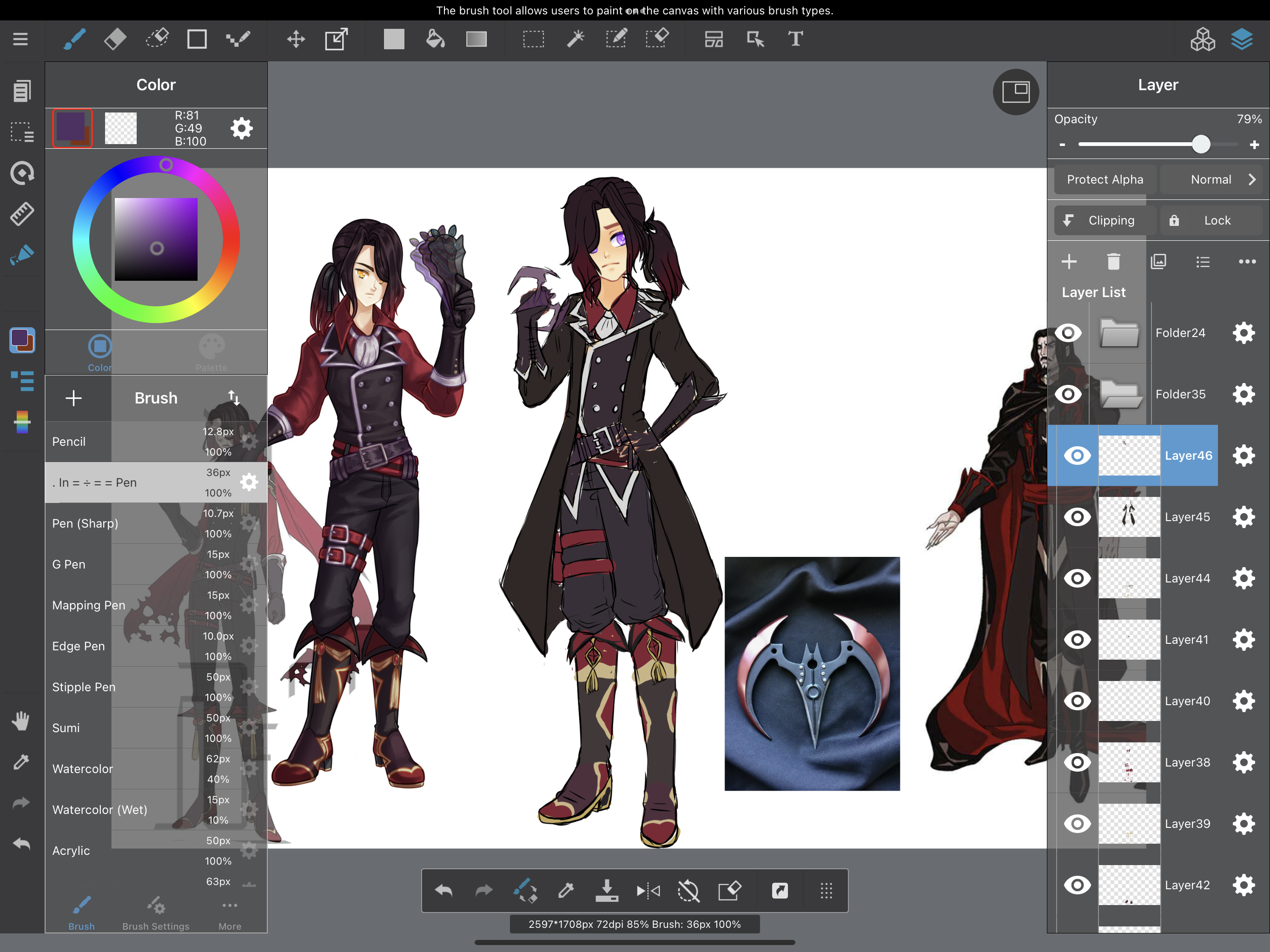Viewport: 1270px width, 952px height.
Task: Select the Magic Wand tool
Action: coord(575,39)
